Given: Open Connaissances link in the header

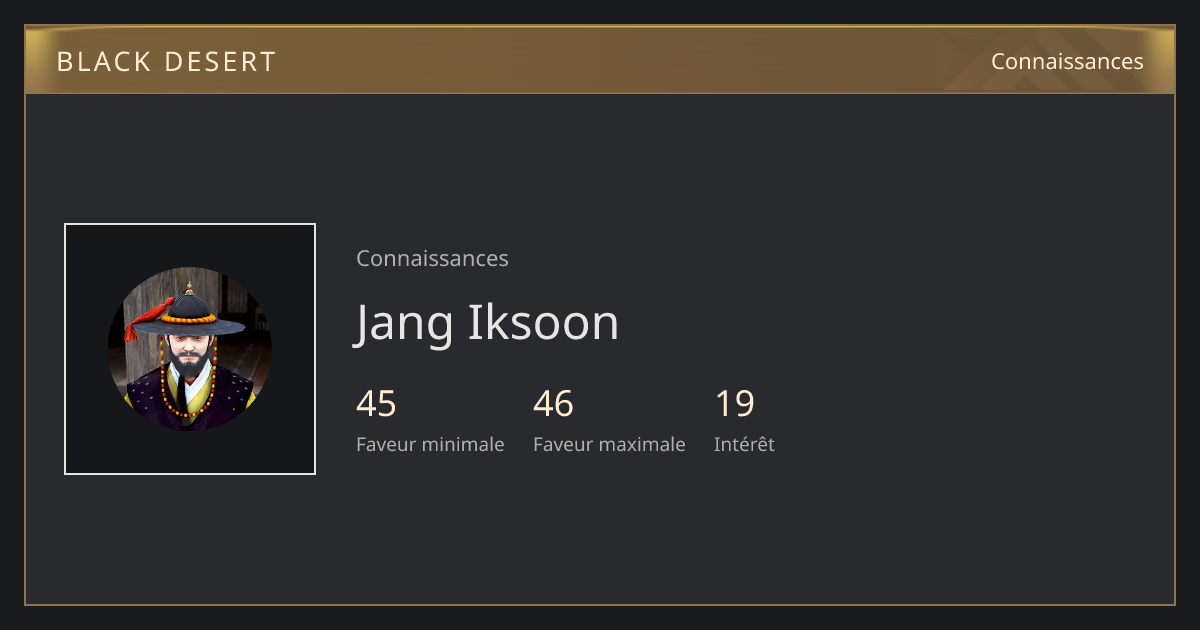Looking at the screenshot, I should click(1067, 62).
